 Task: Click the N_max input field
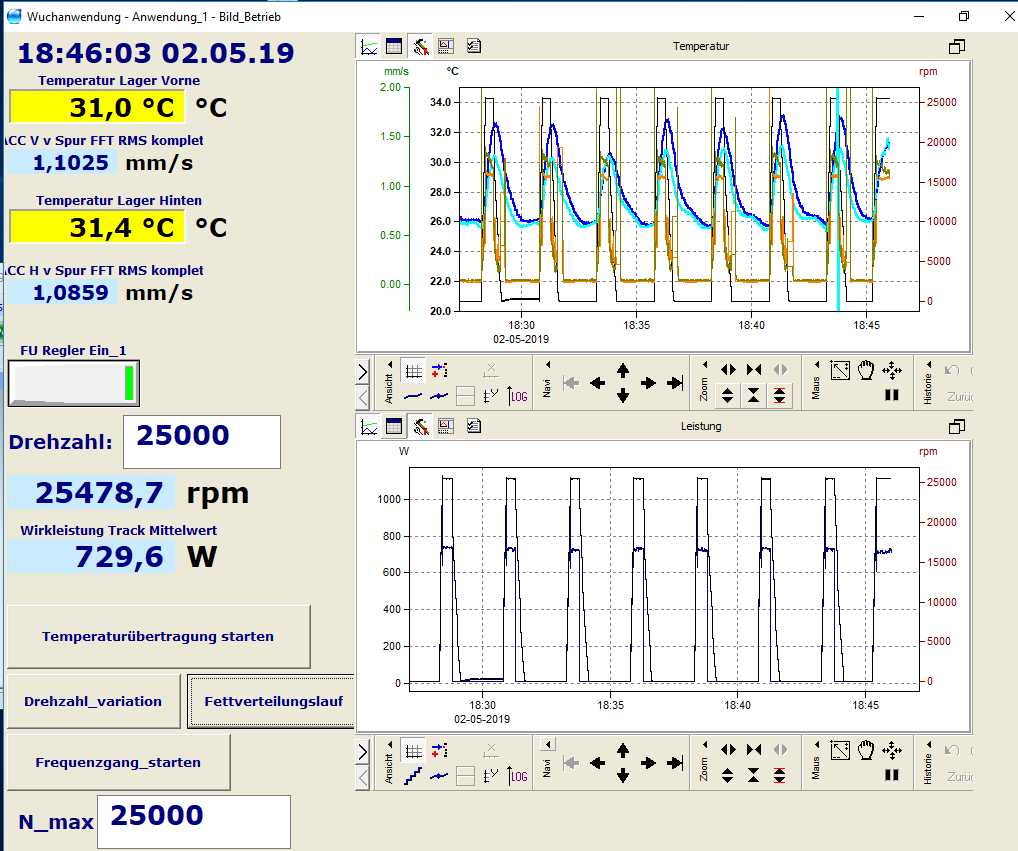tap(194, 821)
